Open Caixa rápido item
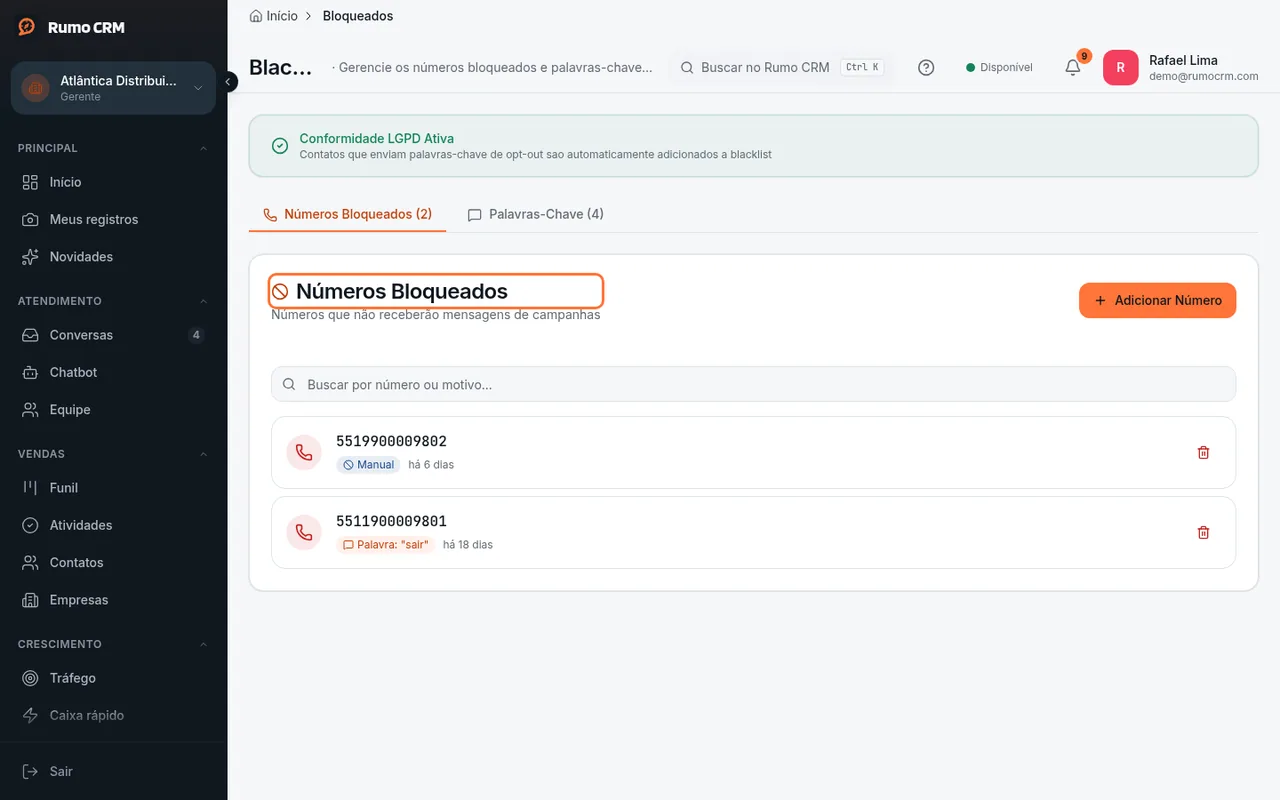The width and height of the screenshot is (1280, 800). 113,715
